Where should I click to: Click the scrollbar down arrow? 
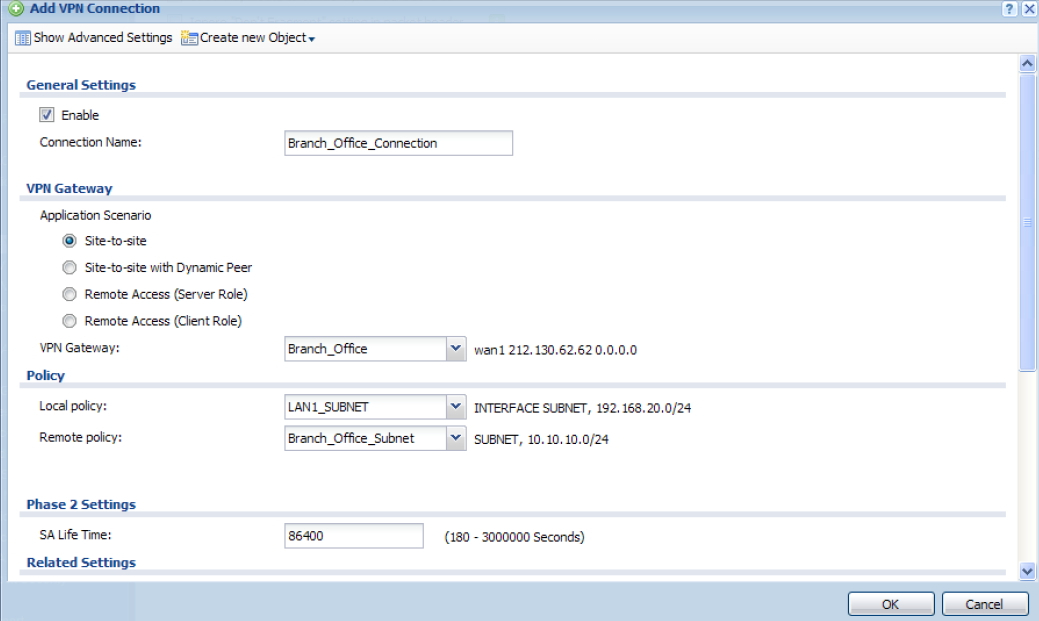pos(1027,571)
